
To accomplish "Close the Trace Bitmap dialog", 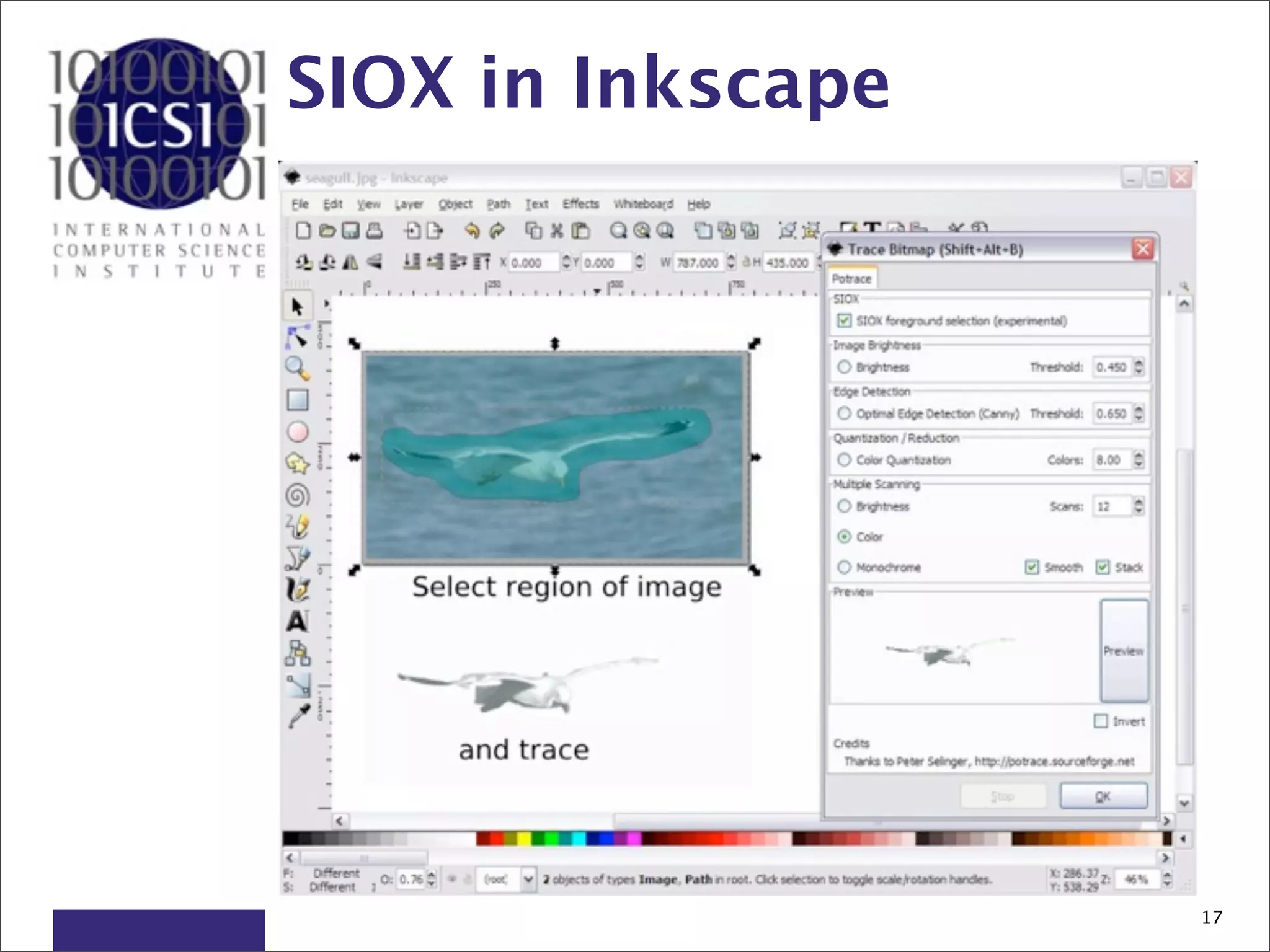I will tap(1143, 249).
